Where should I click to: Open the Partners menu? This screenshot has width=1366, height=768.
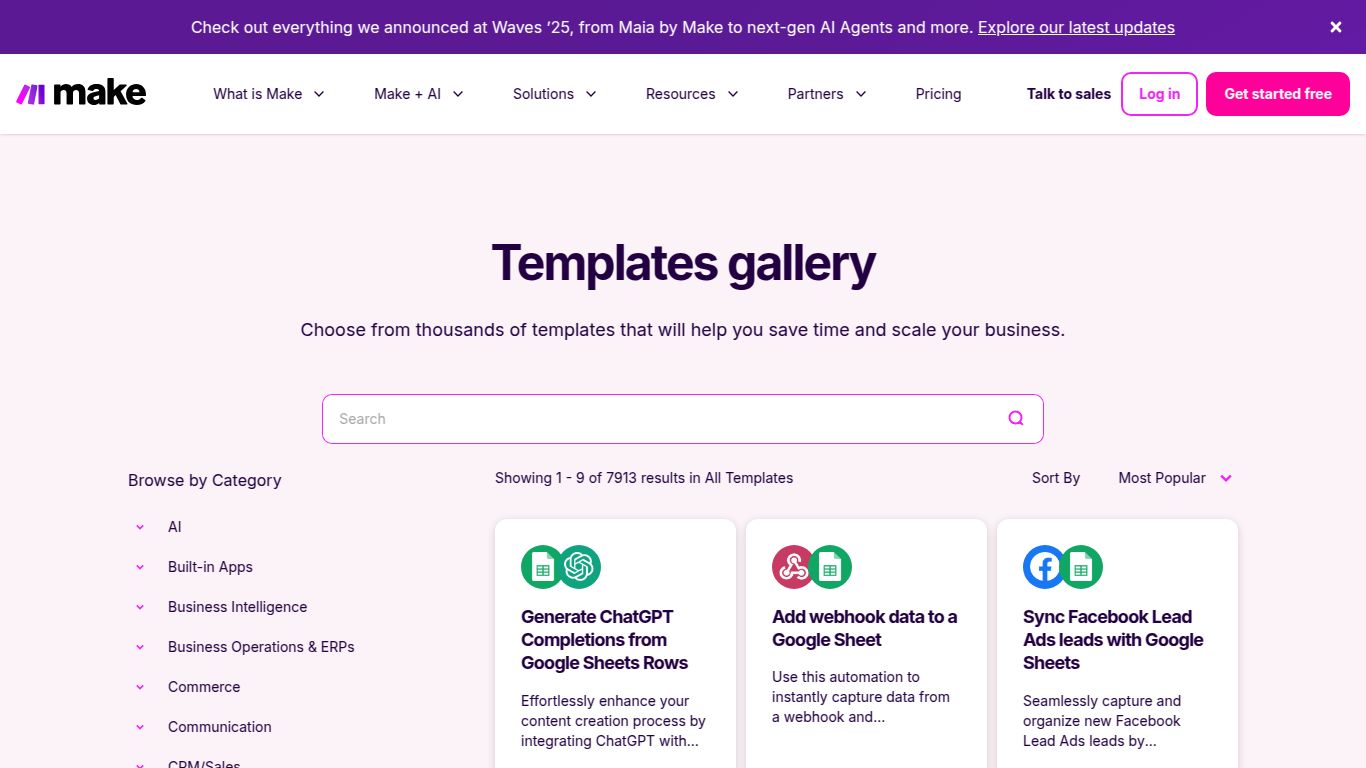[x=826, y=93]
